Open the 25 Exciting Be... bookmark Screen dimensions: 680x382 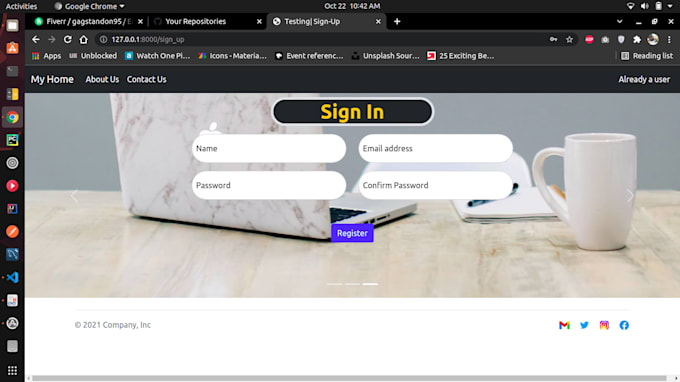tap(461, 56)
